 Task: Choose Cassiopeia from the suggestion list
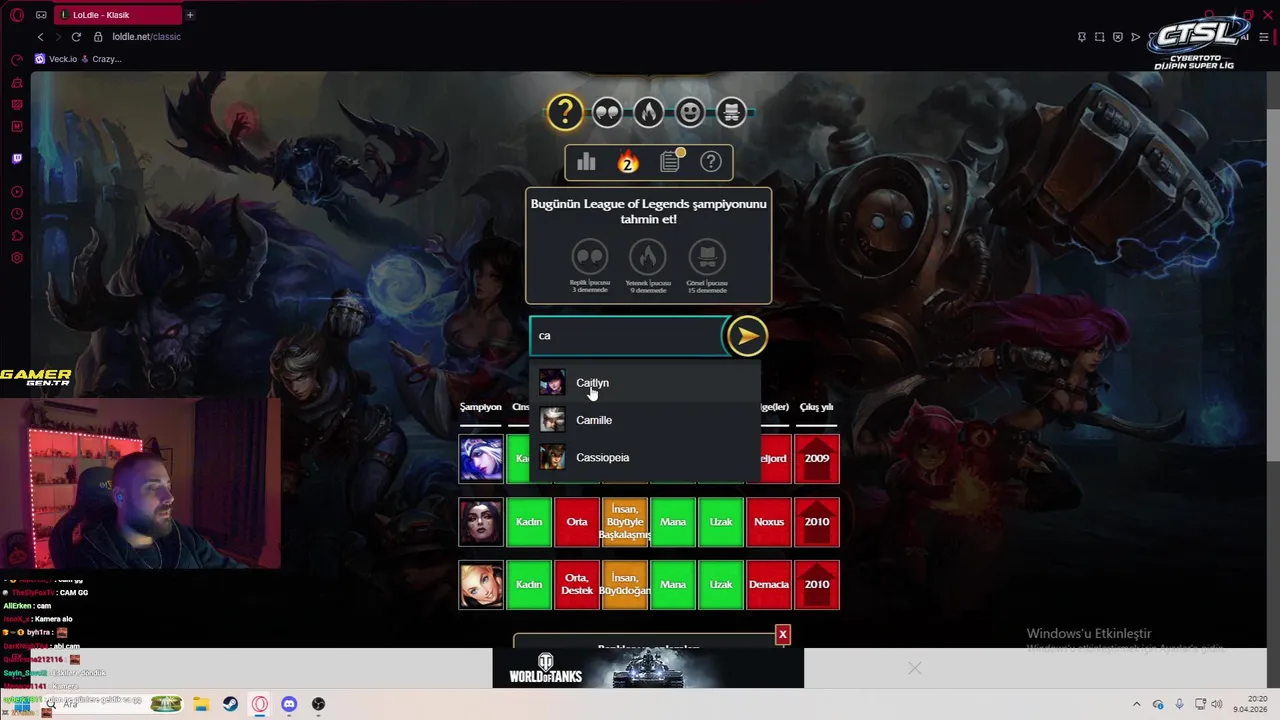[x=645, y=457]
